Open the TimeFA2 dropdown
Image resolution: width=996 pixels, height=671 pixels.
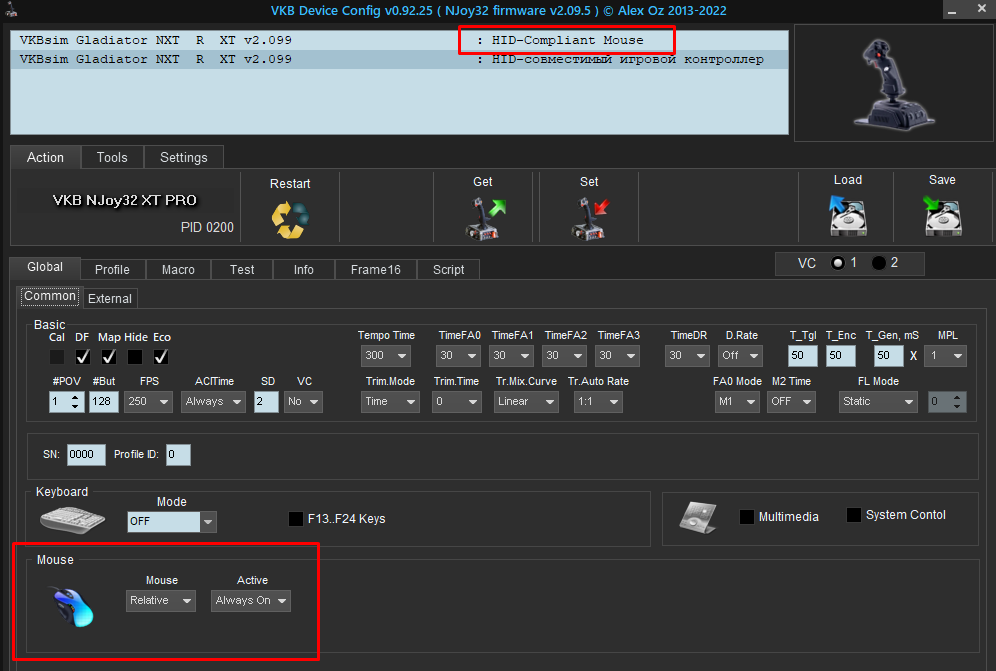[565, 356]
